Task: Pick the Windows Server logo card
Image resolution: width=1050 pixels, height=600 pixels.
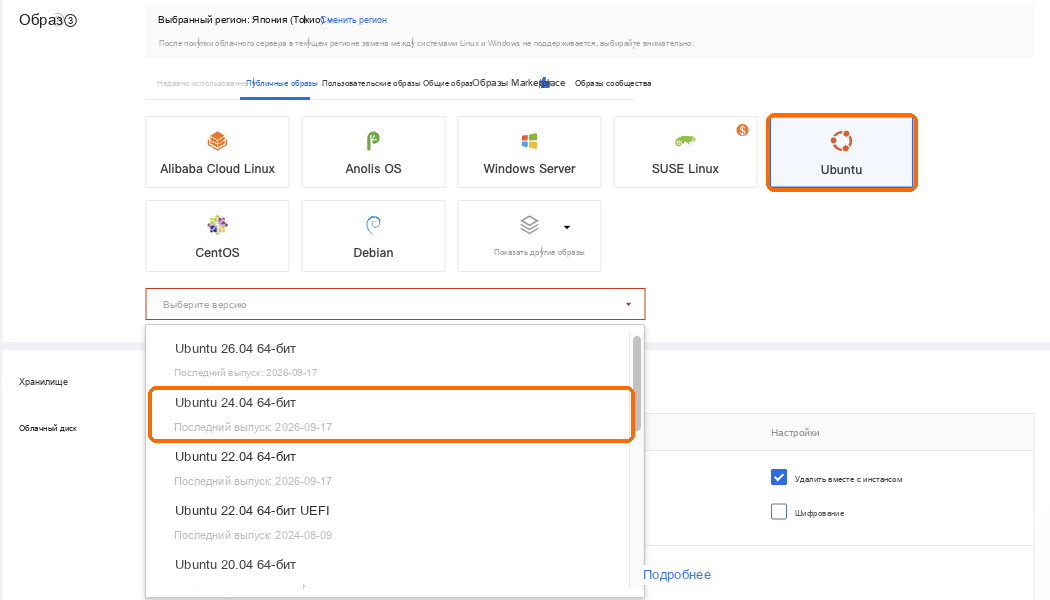Action: pyautogui.click(x=529, y=152)
